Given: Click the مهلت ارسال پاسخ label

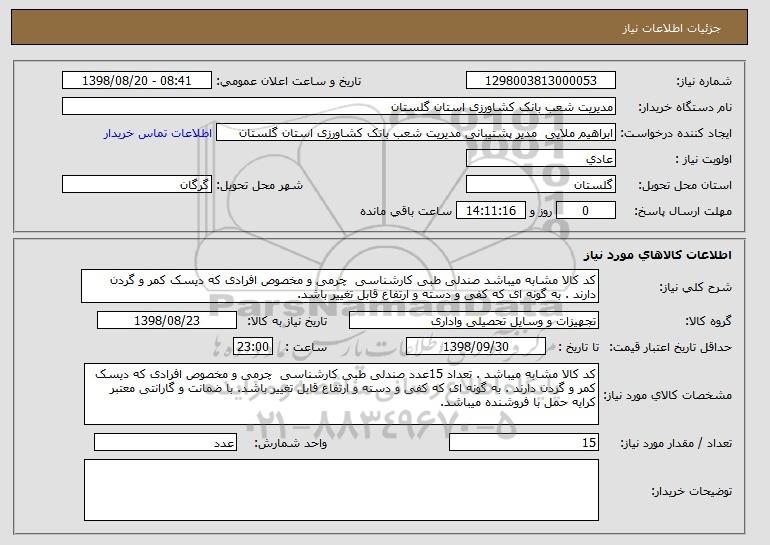Looking at the screenshot, I should [x=683, y=212].
